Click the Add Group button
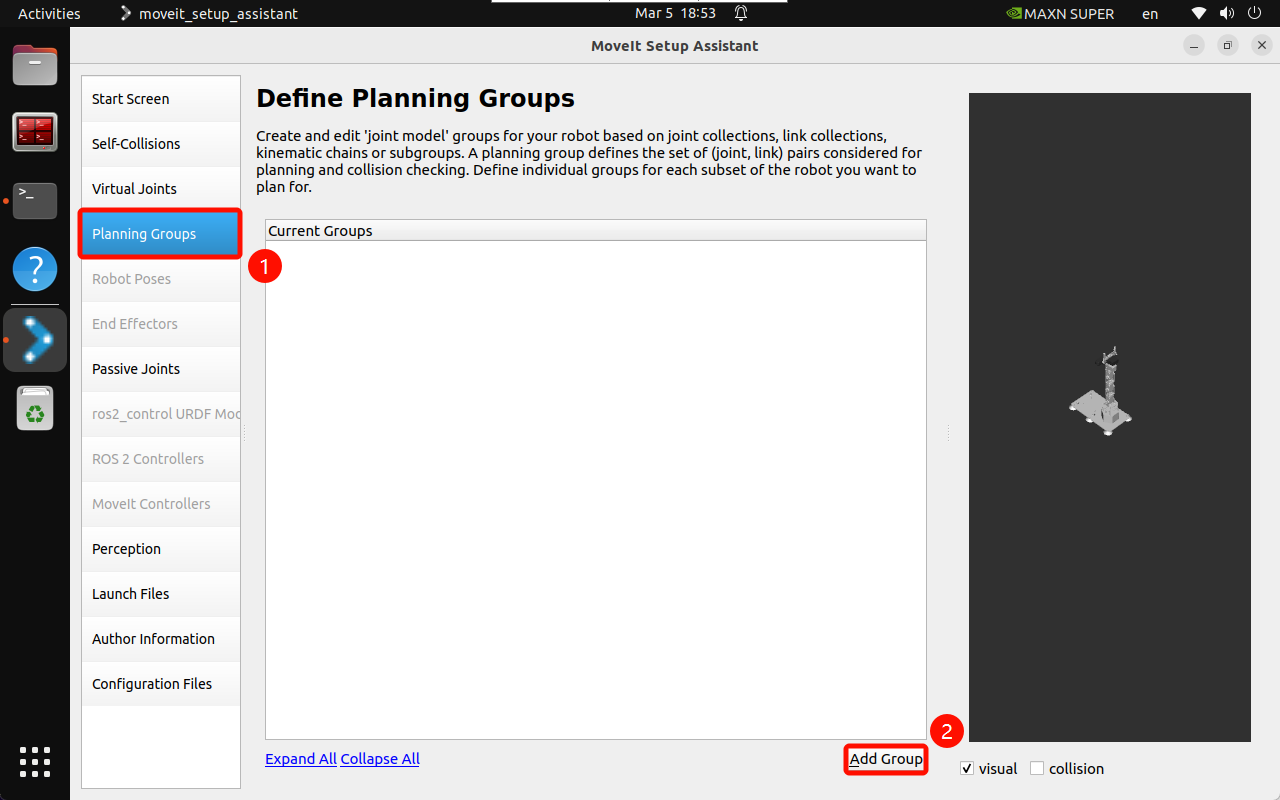This screenshot has width=1280, height=800. (x=886, y=759)
